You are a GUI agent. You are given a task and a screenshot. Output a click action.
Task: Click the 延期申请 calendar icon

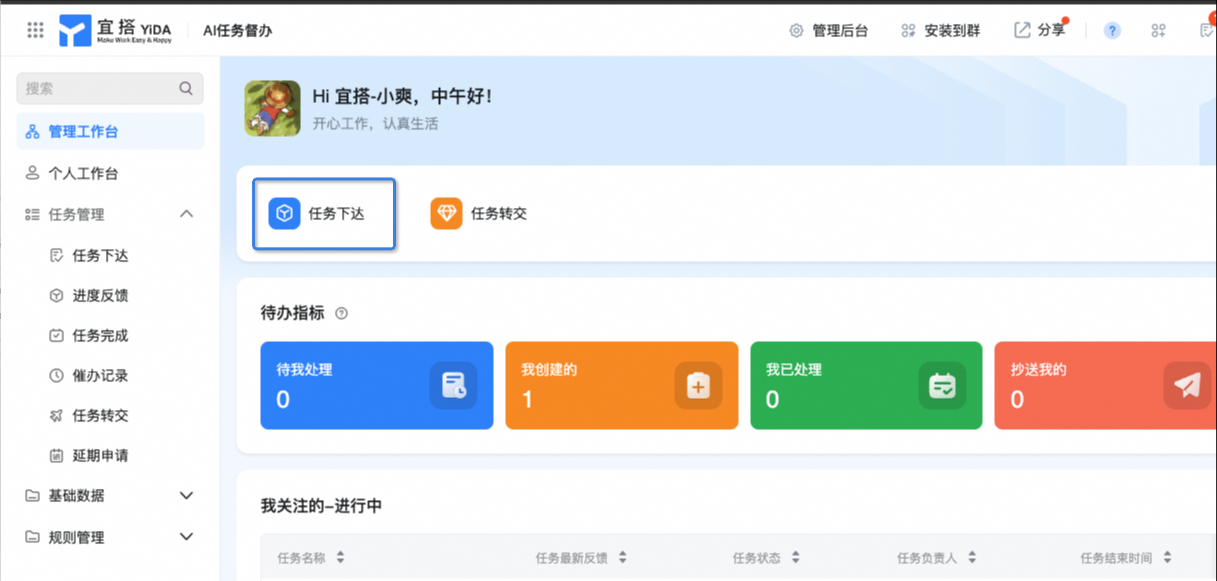[x=56, y=456]
